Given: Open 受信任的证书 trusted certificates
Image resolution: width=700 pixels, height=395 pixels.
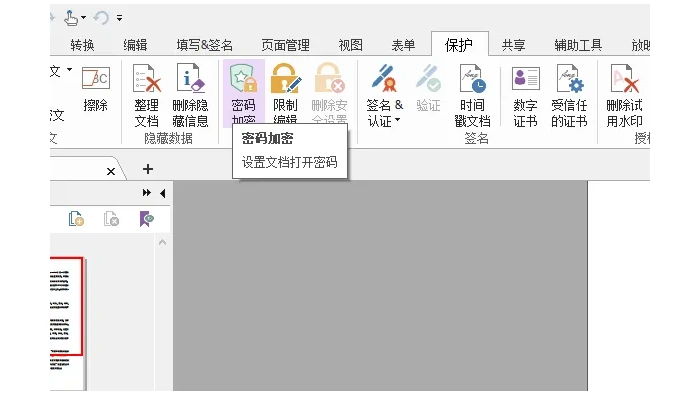Looking at the screenshot, I should [569, 96].
